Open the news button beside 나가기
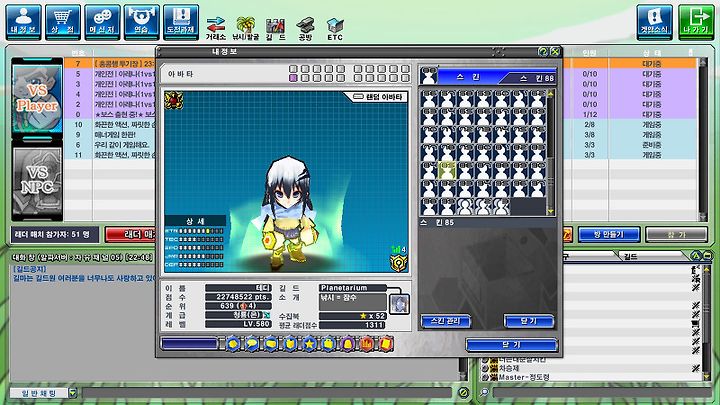The width and height of the screenshot is (720, 405). [654, 22]
